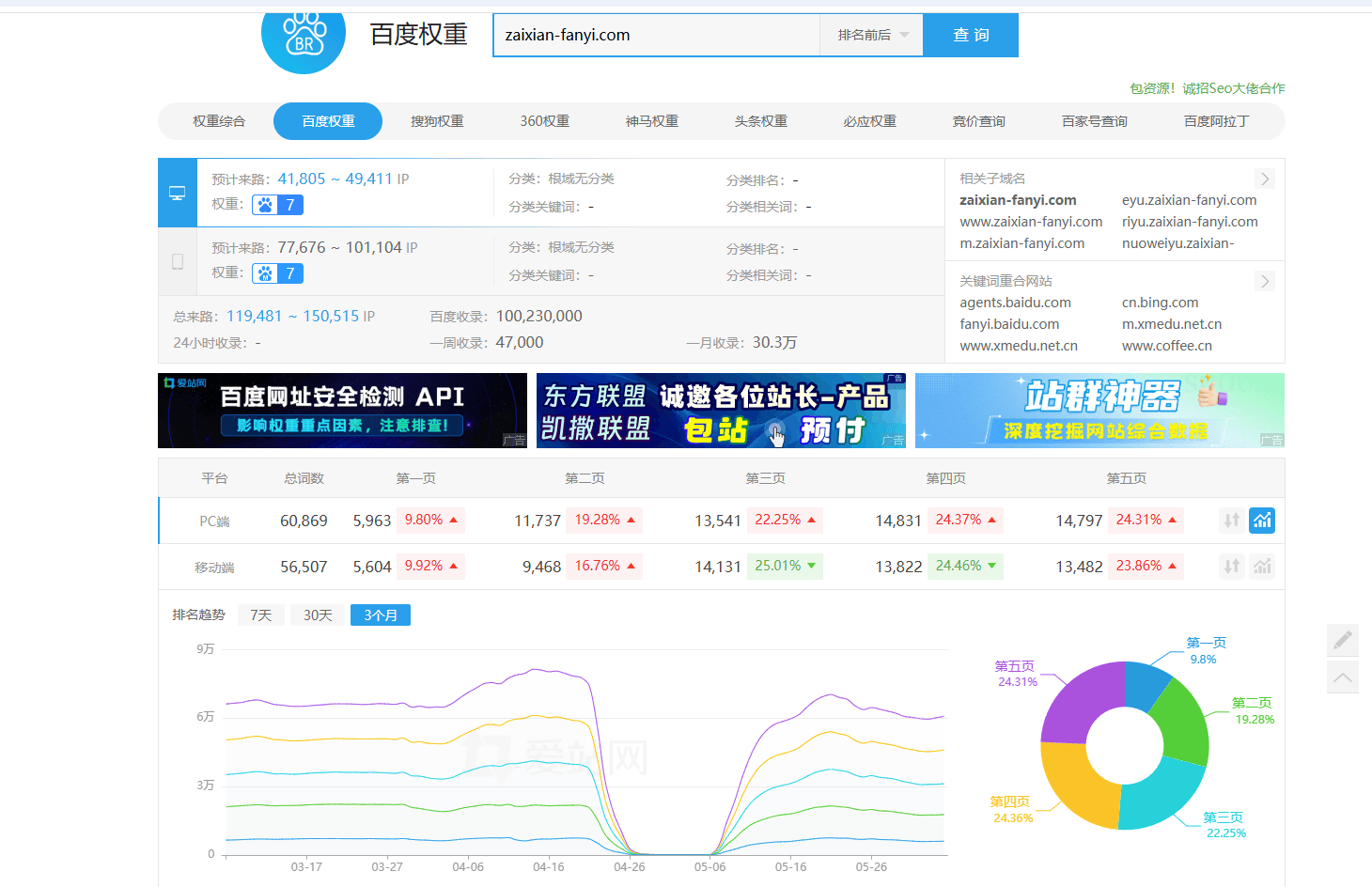Click the PC weight paw badge 7
Viewport: 1372px width, 887px height.
277,205
